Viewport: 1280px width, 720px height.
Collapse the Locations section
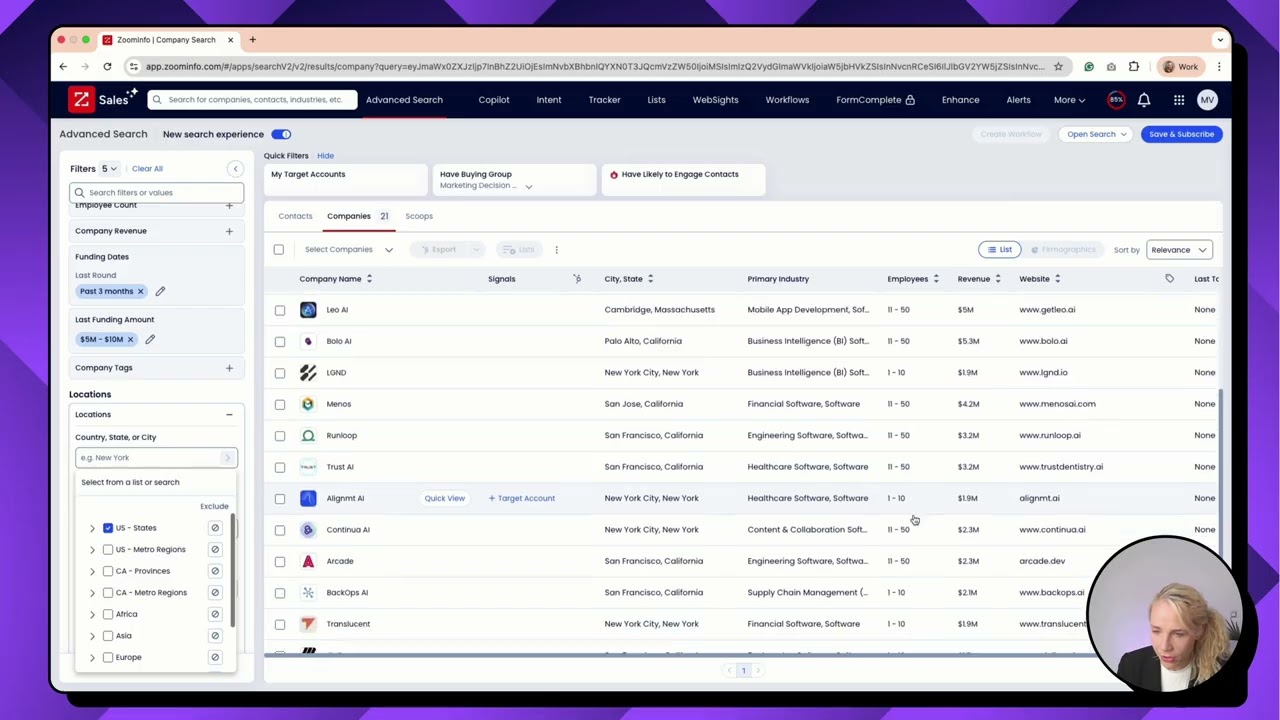[x=229, y=415]
